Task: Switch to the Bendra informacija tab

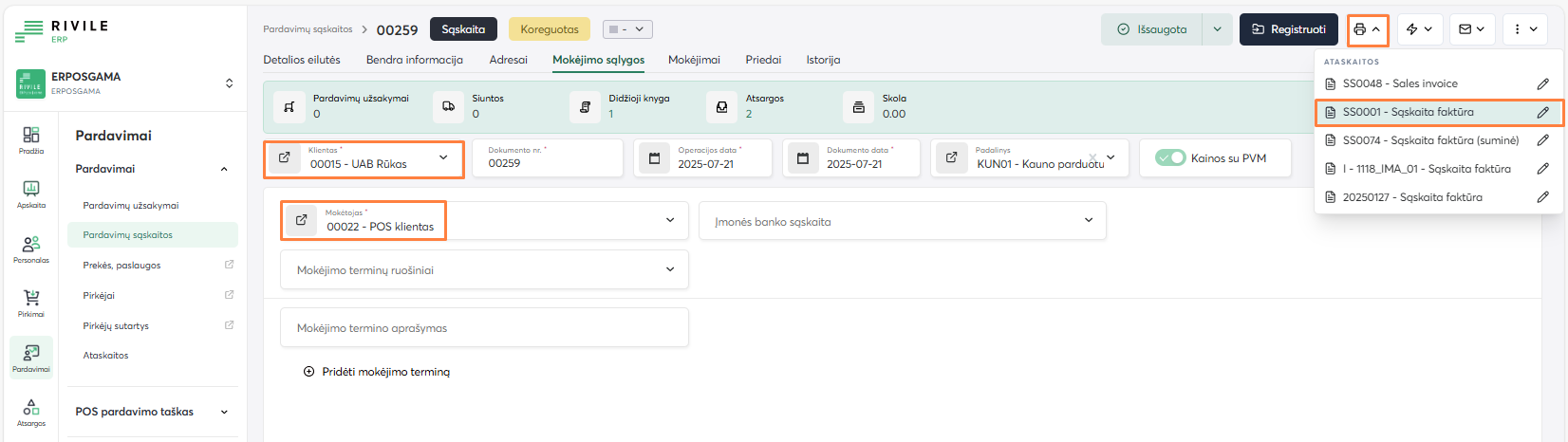Action: point(415,60)
